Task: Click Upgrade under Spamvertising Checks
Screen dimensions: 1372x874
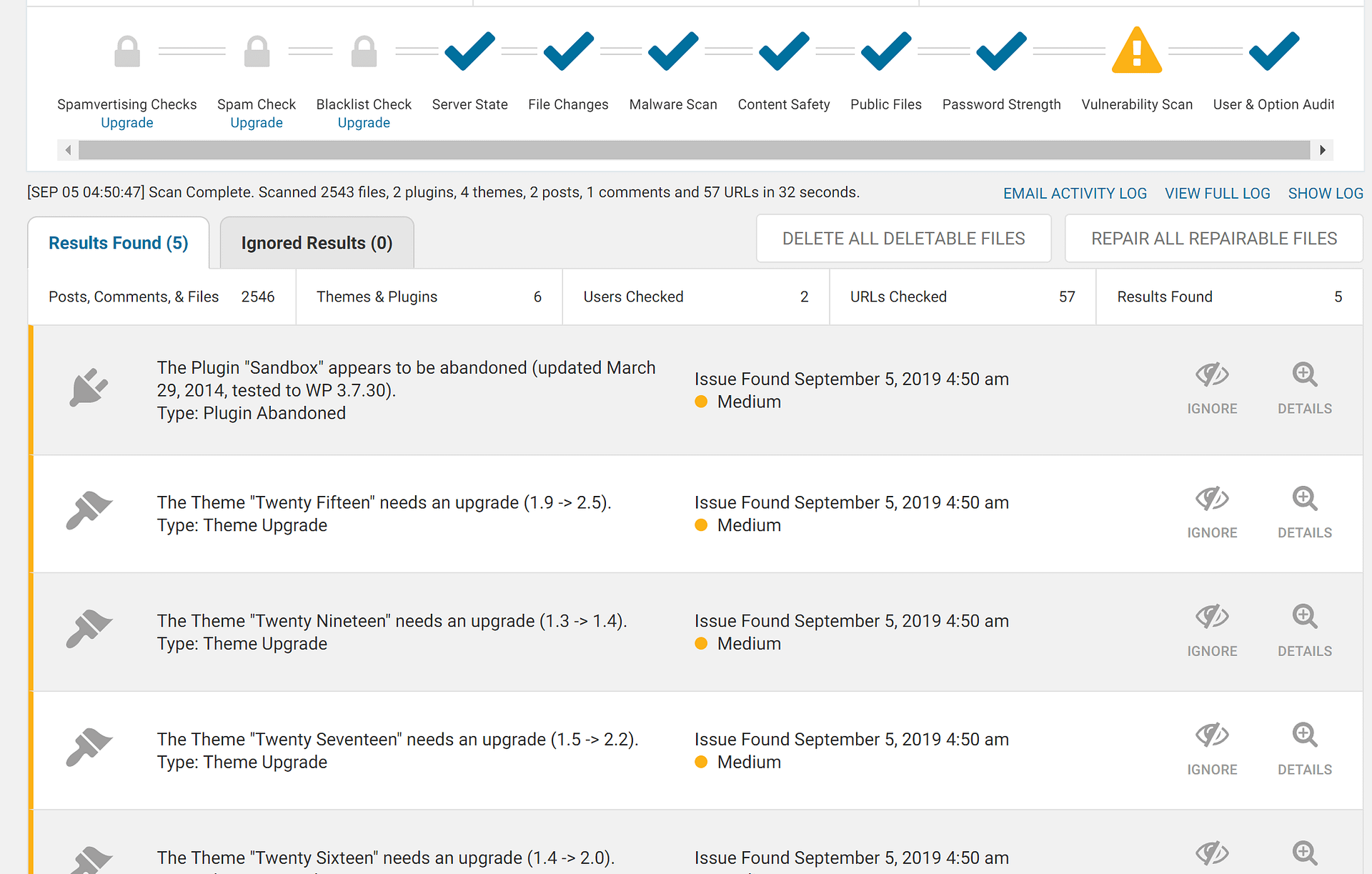Action: [x=127, y=123]
